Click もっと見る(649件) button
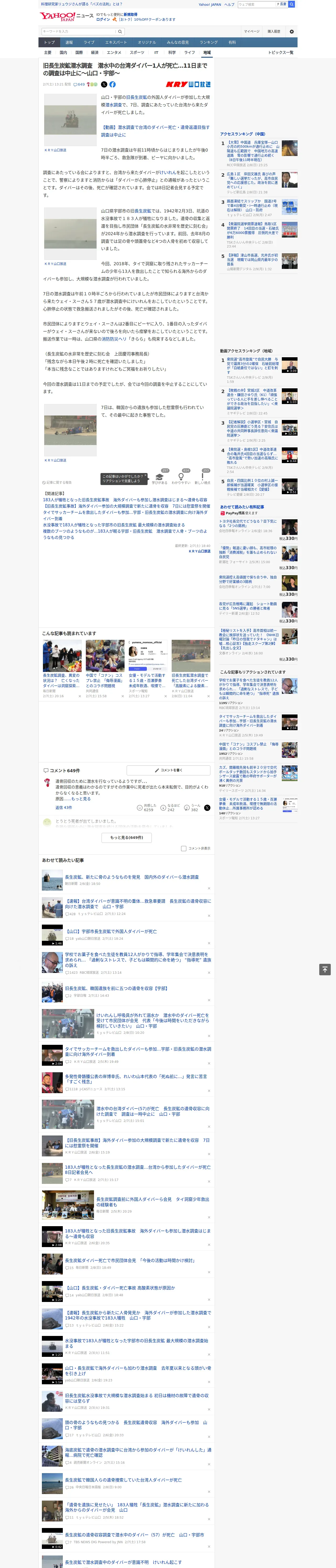The width and height of the screenshot is (336, 1568). tap(127, 838)
